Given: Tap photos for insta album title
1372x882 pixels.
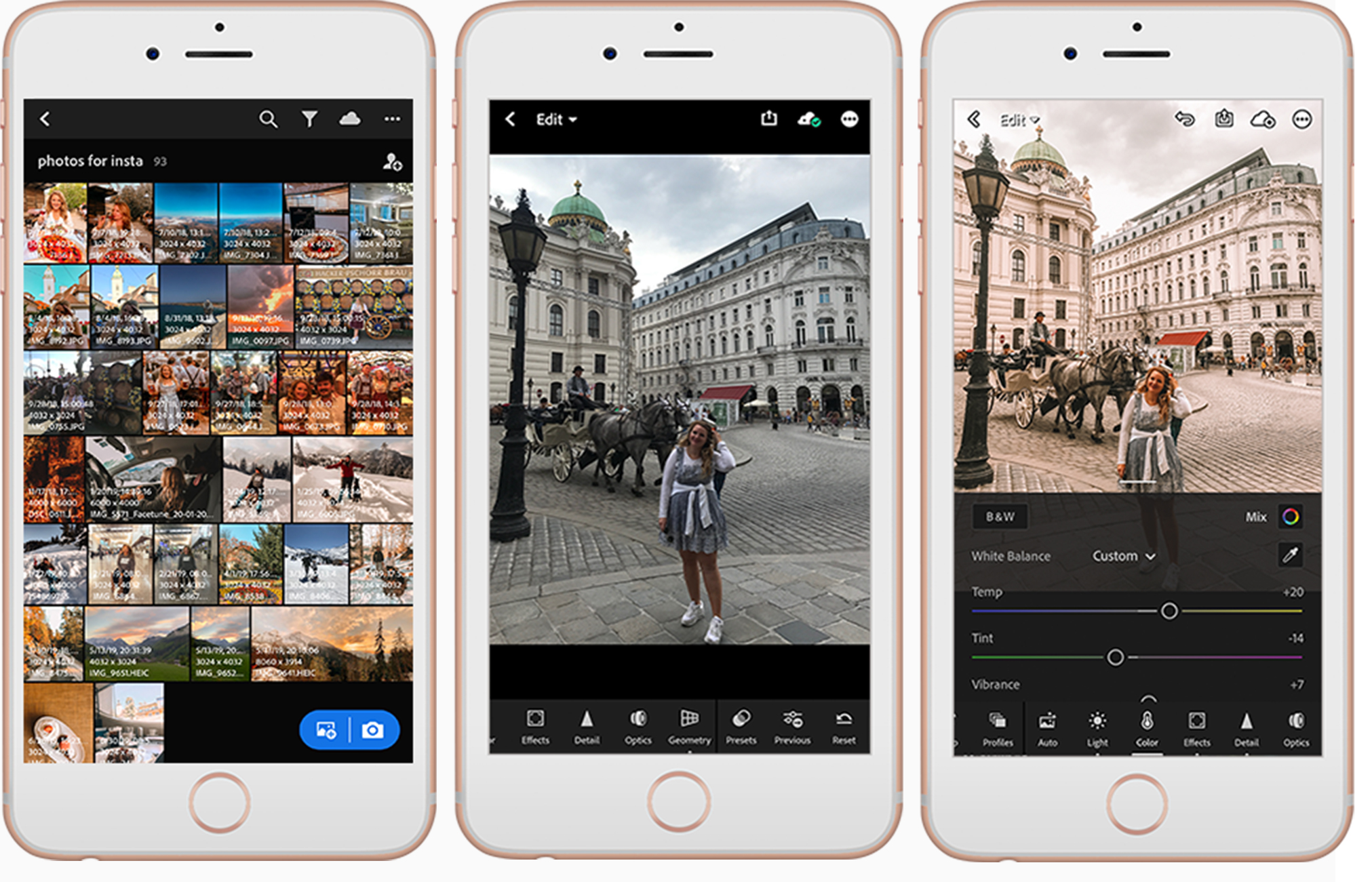Looking at the screenshot, I should (90, 161).
